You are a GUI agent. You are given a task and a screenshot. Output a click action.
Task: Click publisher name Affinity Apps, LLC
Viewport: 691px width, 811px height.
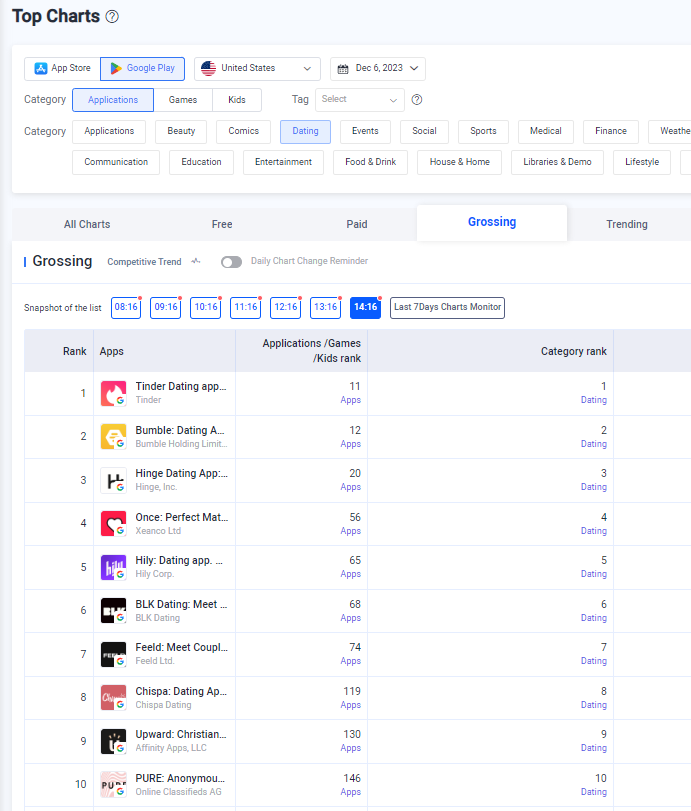point(171,748)
